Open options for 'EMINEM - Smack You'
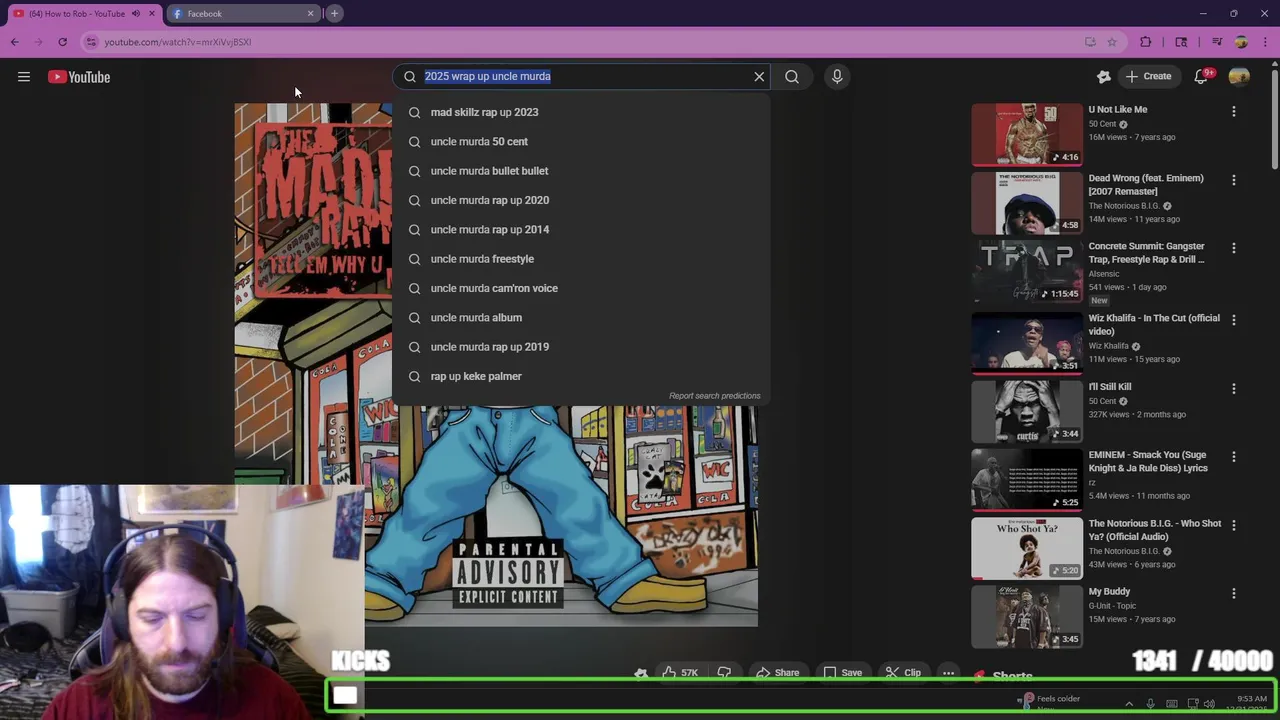 click(x=1233, y=457)
